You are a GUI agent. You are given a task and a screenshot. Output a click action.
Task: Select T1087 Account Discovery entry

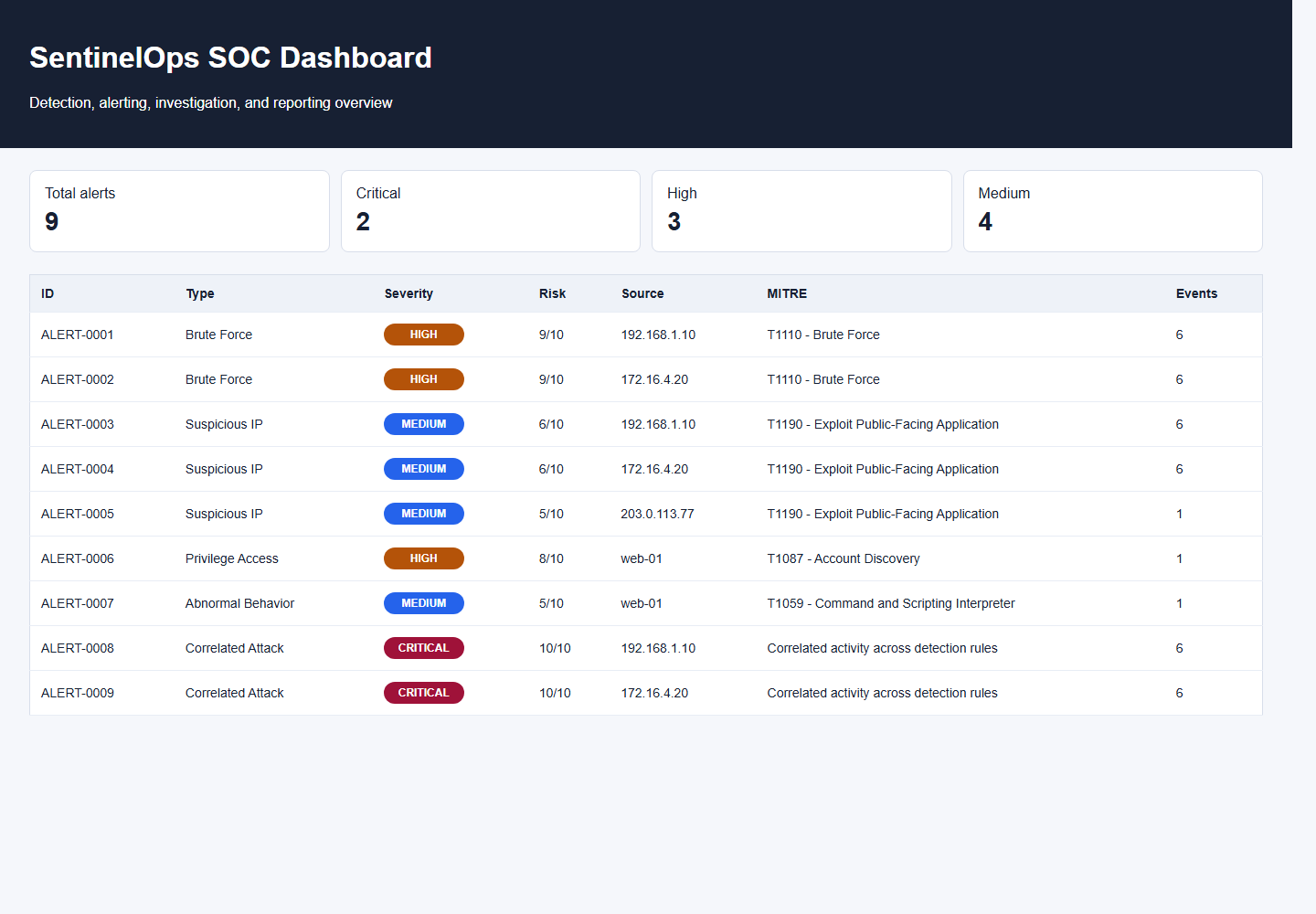point(844,558)
